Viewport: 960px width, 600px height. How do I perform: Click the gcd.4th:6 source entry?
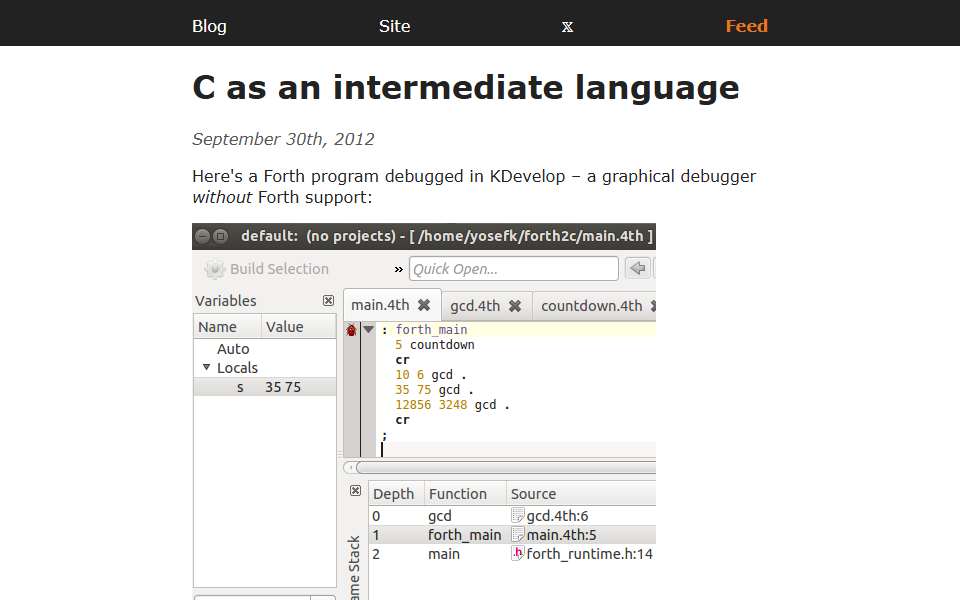(557, 516)
